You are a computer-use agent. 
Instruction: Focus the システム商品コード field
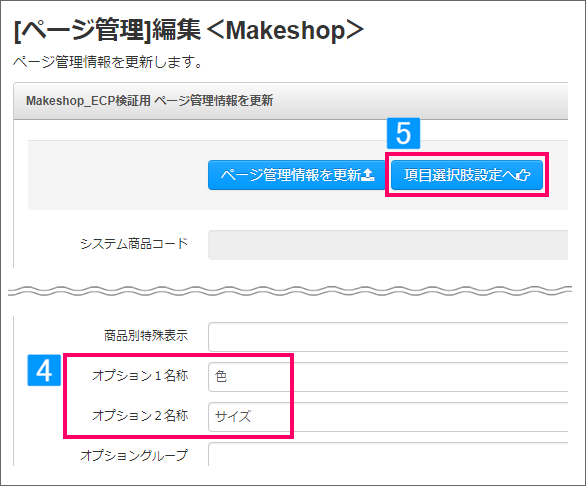pos(388,245)
